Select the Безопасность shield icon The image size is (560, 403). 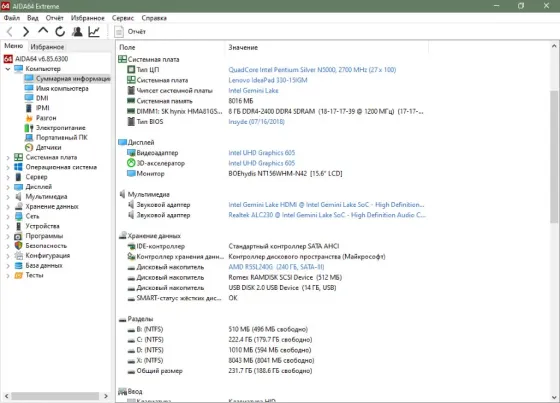pyautogui.click(x=18, y=246)
